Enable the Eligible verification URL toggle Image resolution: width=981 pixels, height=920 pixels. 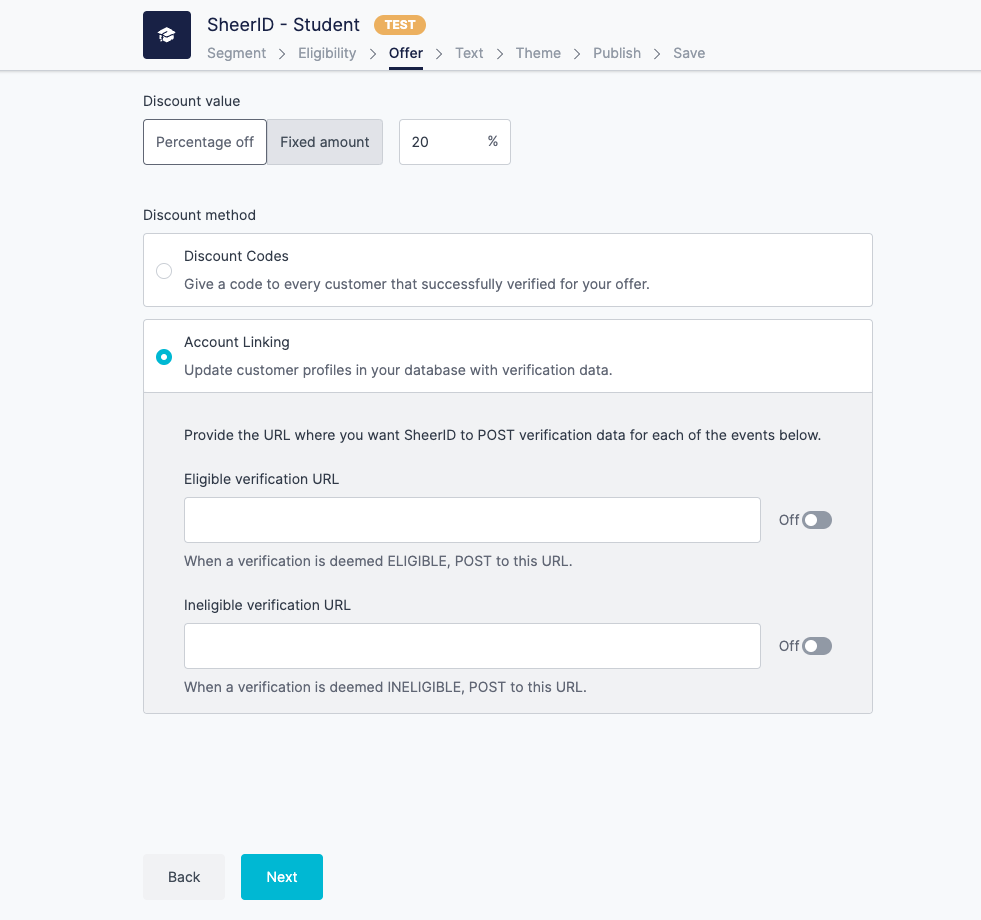click(816, 519)
